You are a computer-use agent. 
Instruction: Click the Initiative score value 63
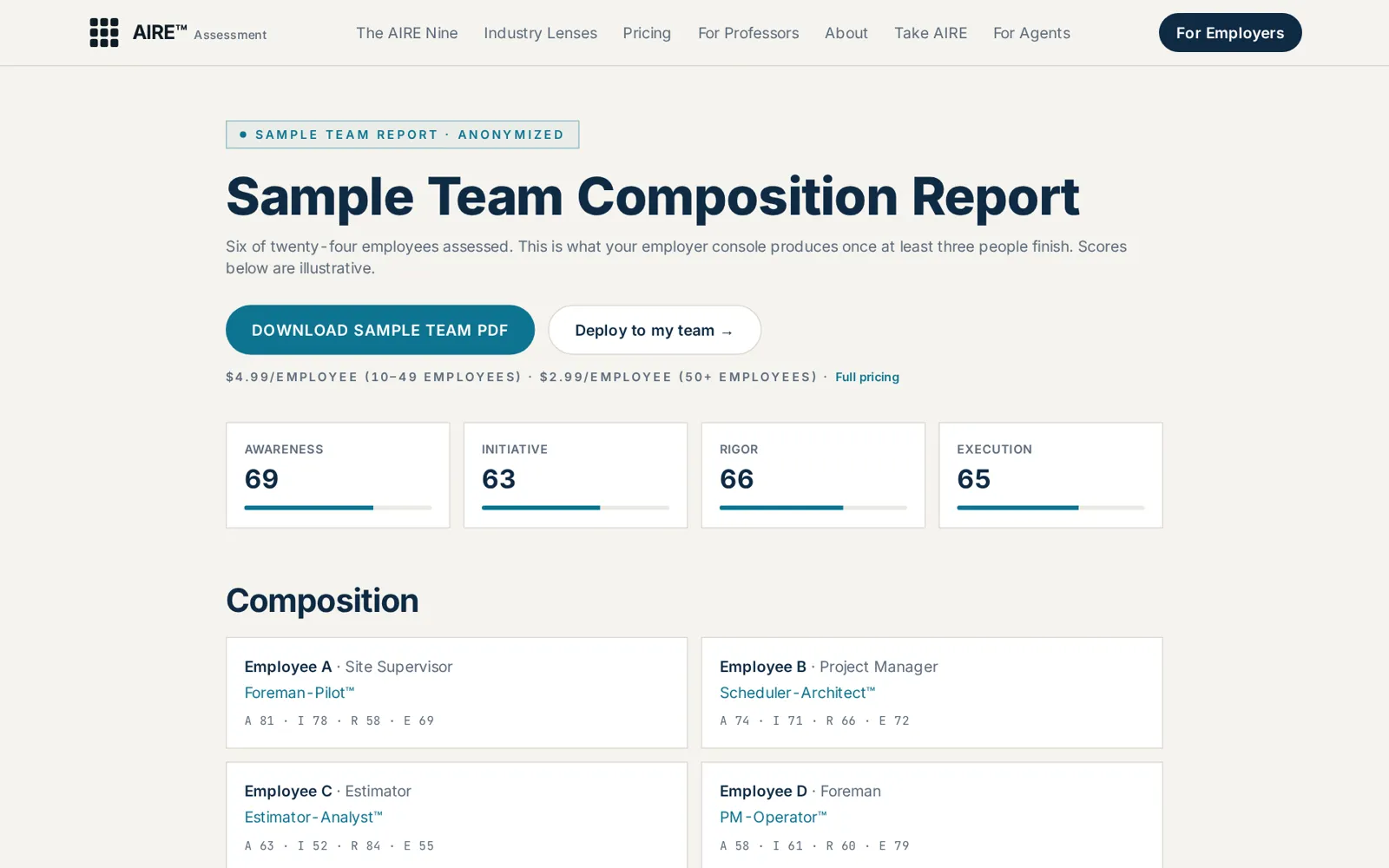(x=499, y=479)
